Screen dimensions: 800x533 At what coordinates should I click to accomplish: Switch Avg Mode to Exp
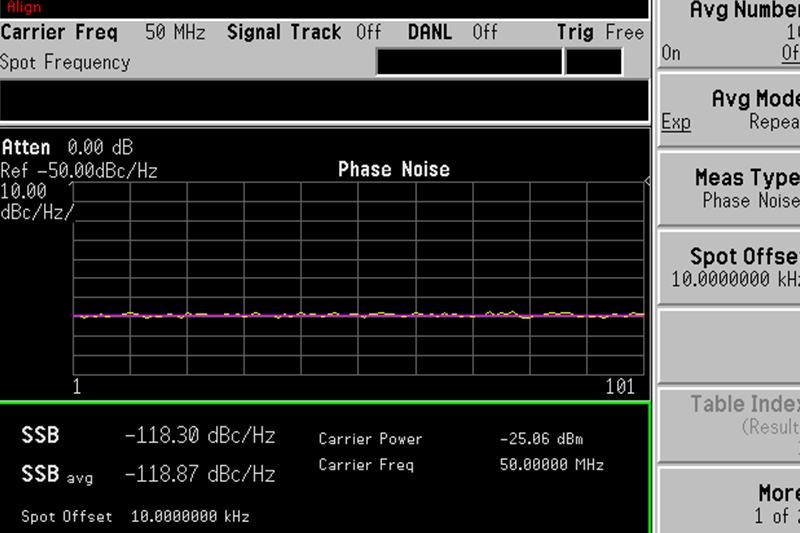point(676,122)
